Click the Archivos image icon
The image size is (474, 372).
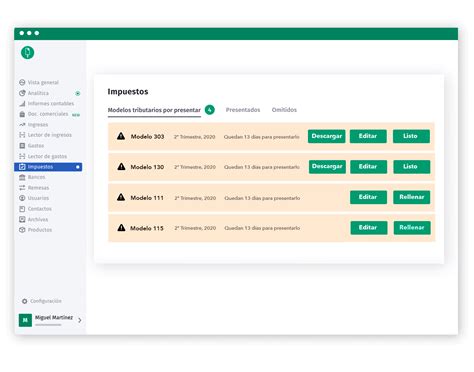coord(22,219)
